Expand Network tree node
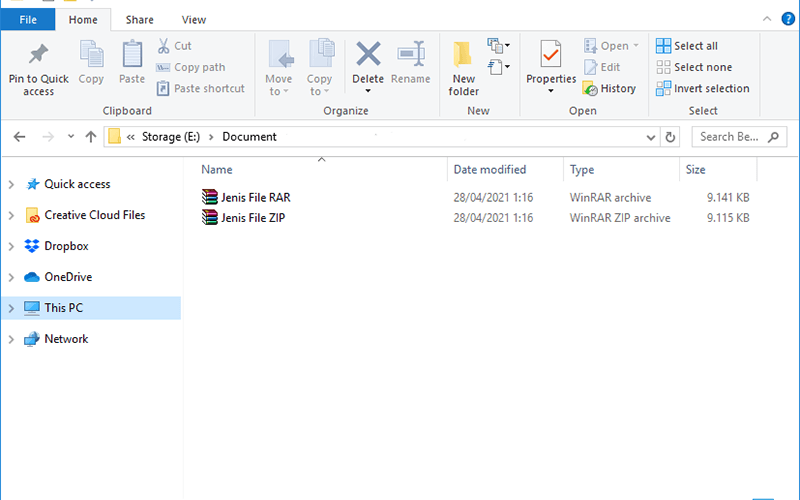The width and height of the screenshot is (800, 500). [x=11, y=340]
